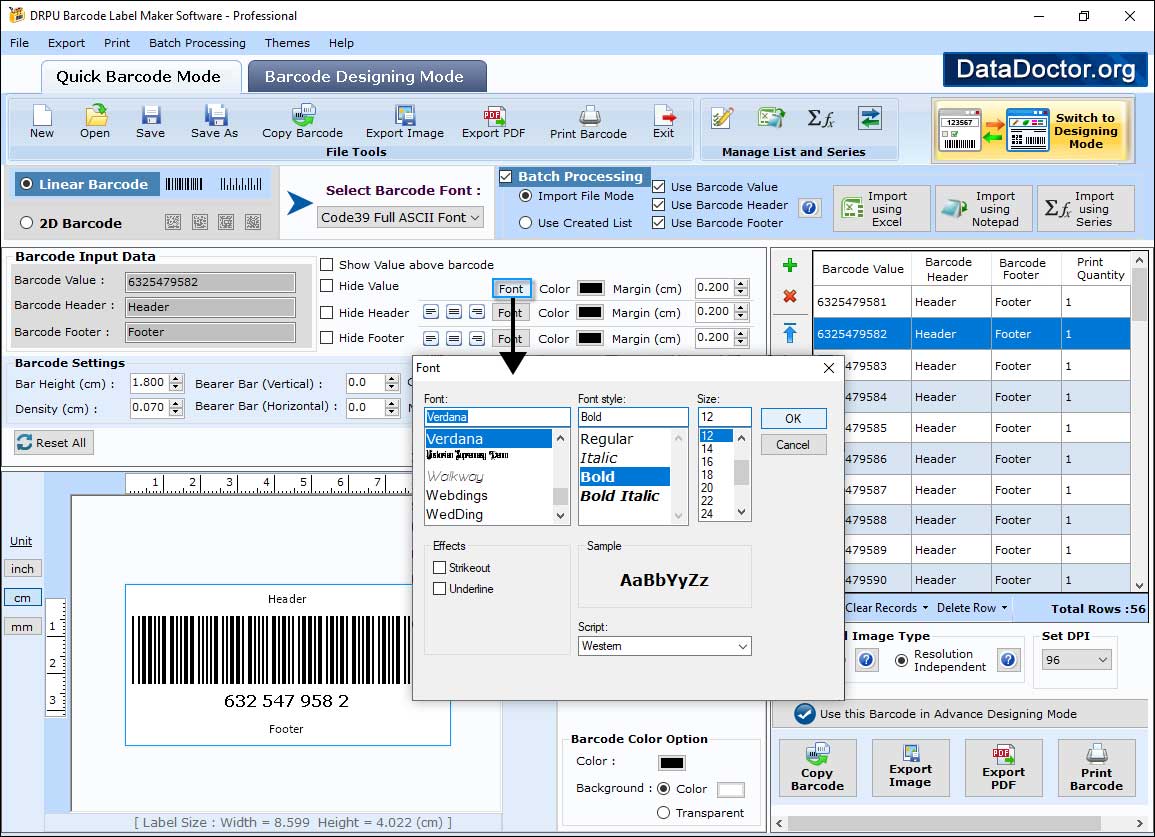Click Print Barcode in File Tools toolbar

[x=589, y=122]
